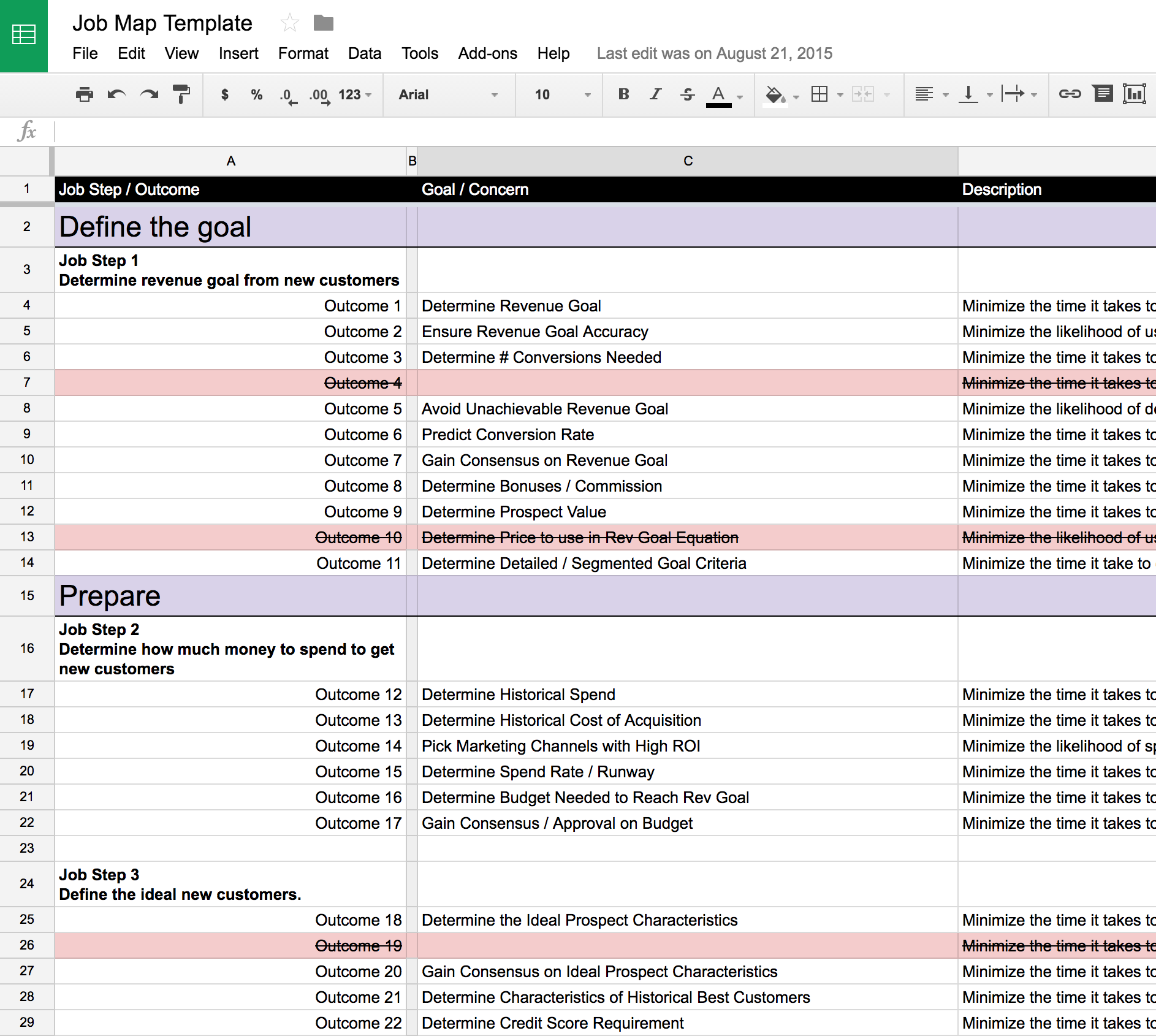1156x1036 pixels.
Task: Click the vertical align icon
Action: 968,94
